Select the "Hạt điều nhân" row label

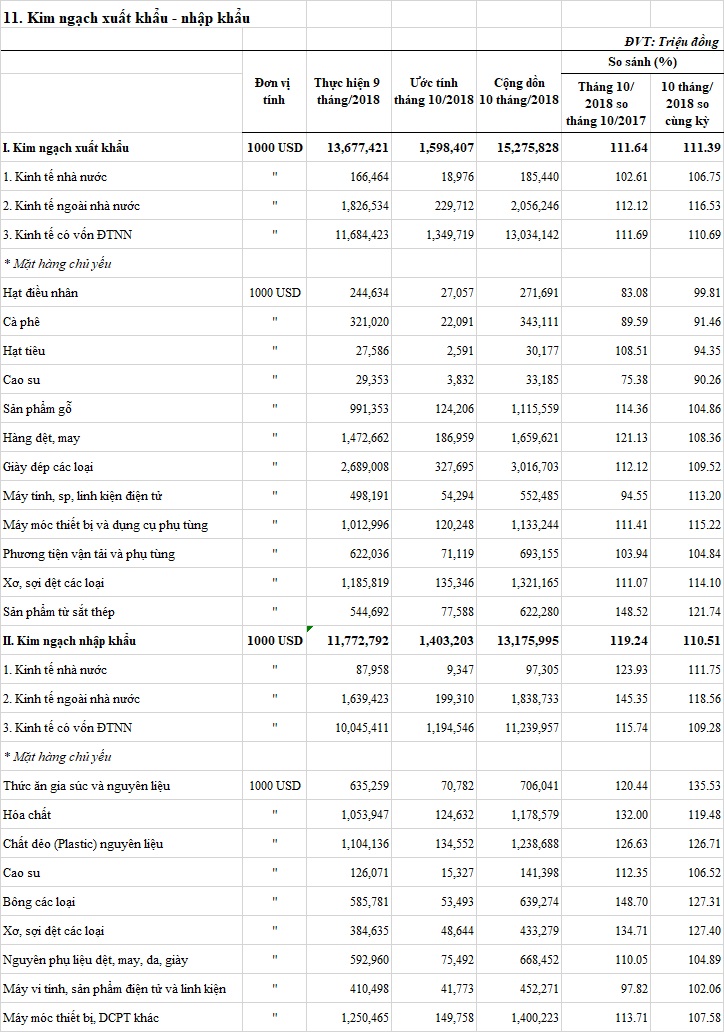(x=40, y=293)
